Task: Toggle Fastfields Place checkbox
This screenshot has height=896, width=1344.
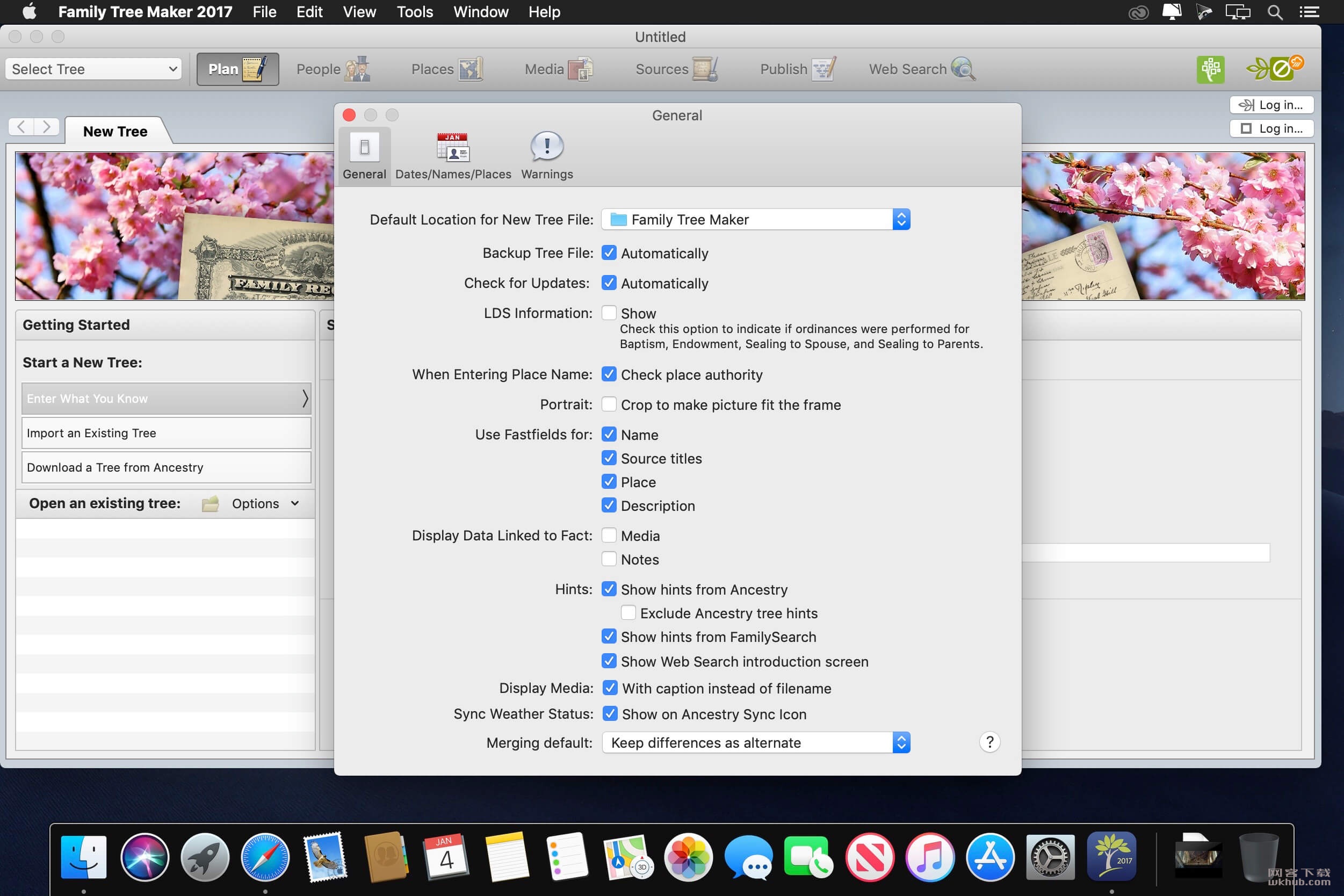Action: [609, 482]
